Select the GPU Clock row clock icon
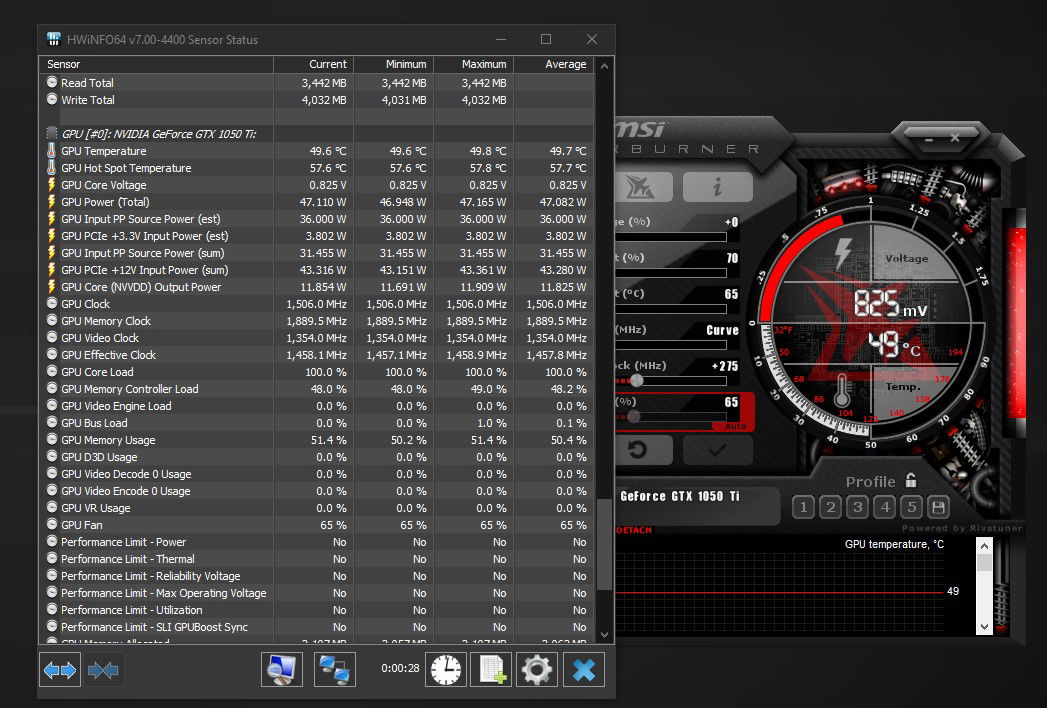The width and height of the screenshot is (1047, 708). coord(51,303)
